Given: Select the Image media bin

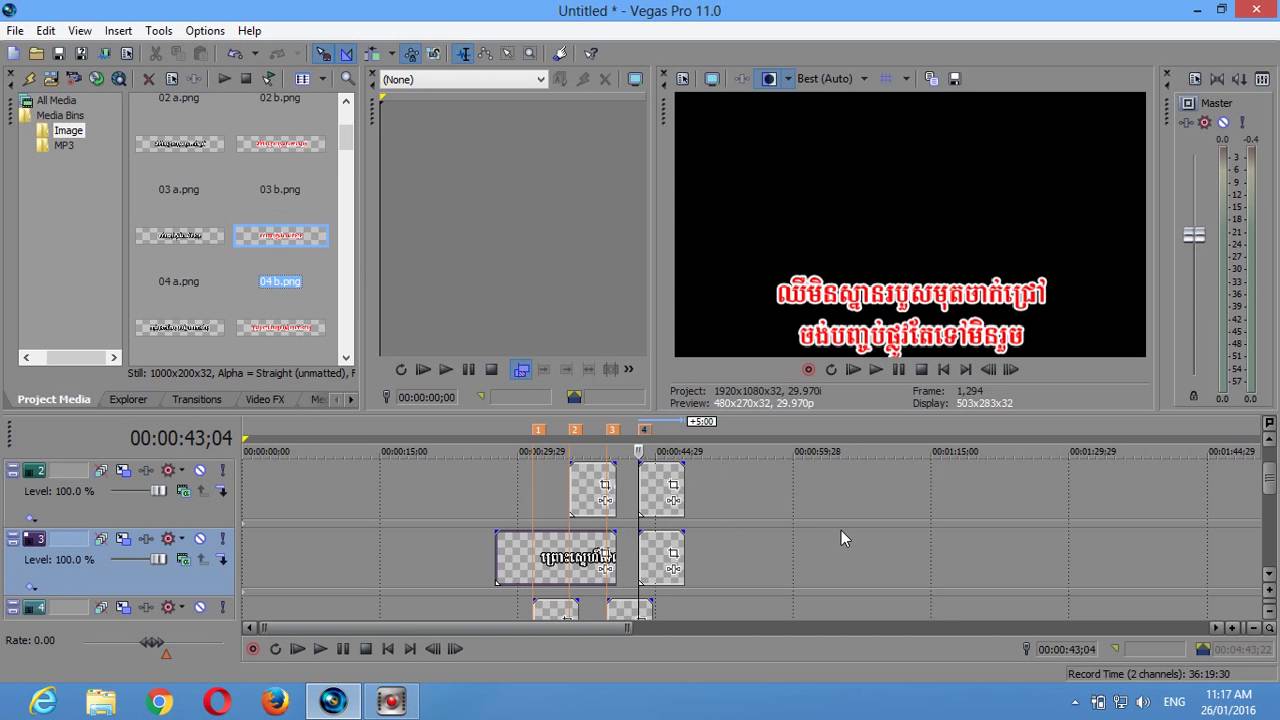Looking at the screenshot, I should pos(68,130).
